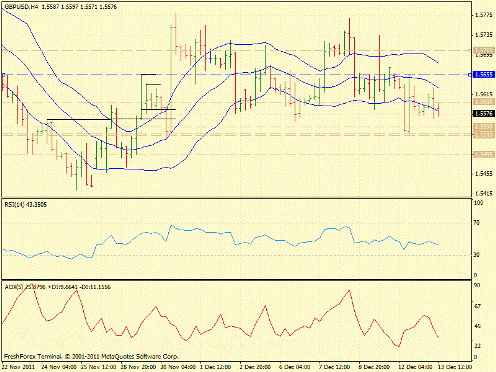Click the 8 Dec 20:00 time label
496x372 pixels.
point(374,367)
